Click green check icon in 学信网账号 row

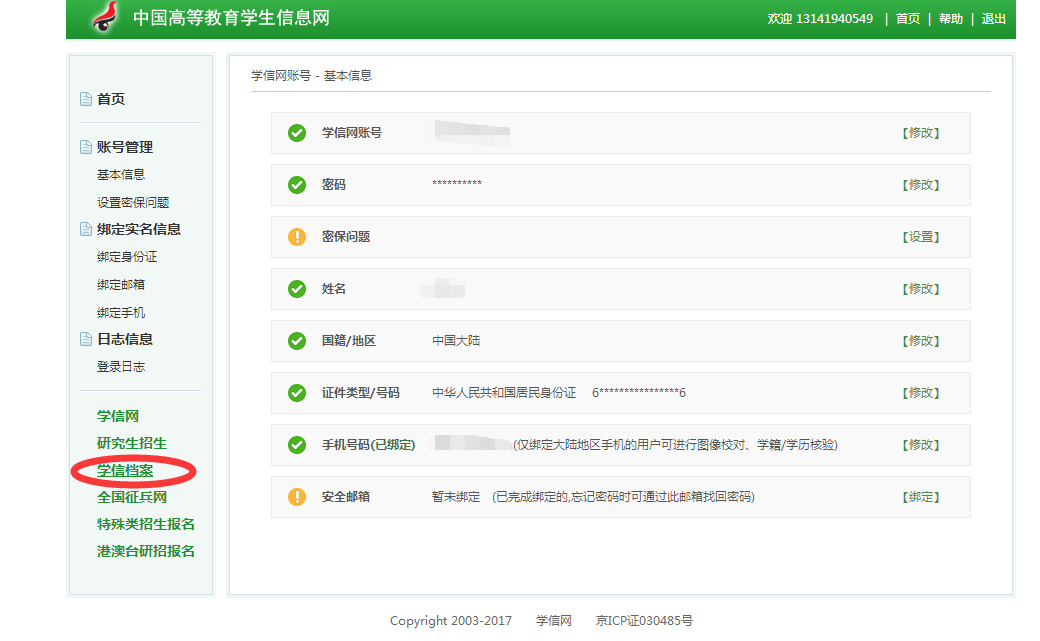(x=297, y=133)
